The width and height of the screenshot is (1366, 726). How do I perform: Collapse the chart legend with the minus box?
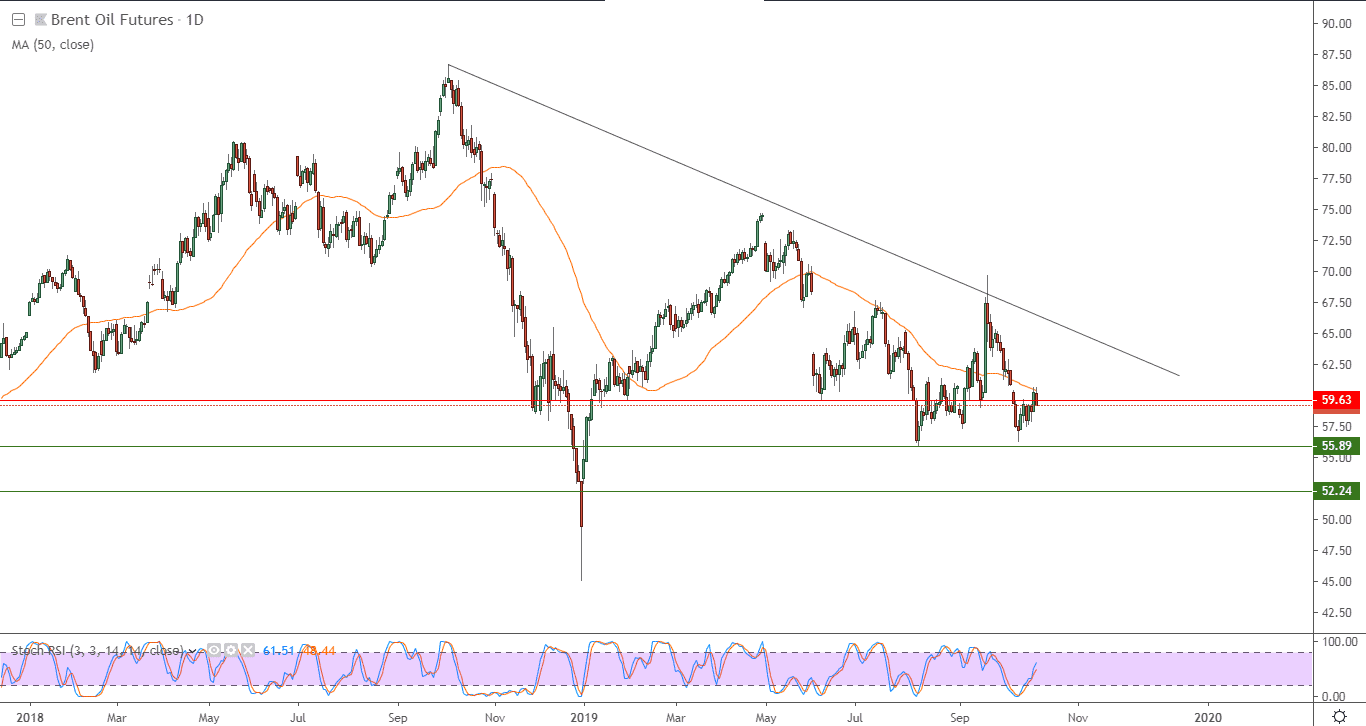pyautogui.click(x=18, y=19)
